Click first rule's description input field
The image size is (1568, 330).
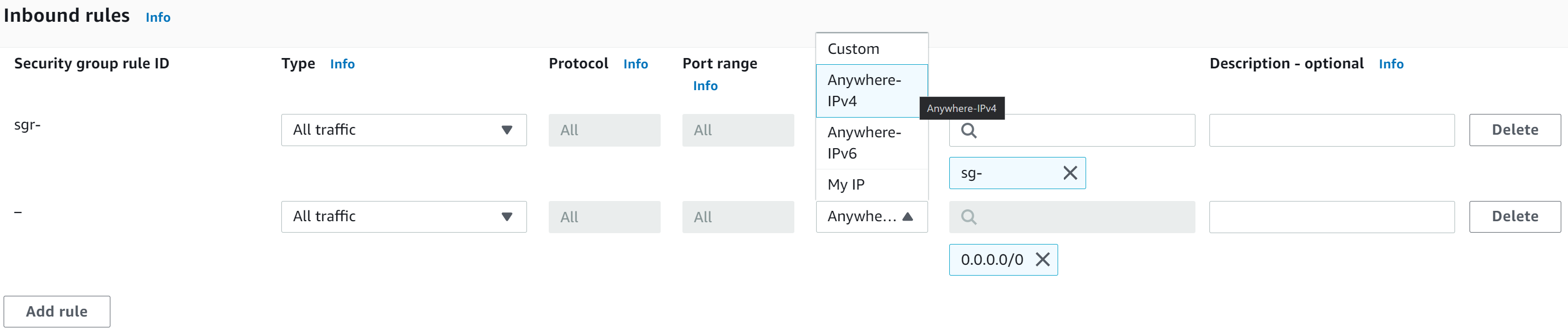(1331, 130)
